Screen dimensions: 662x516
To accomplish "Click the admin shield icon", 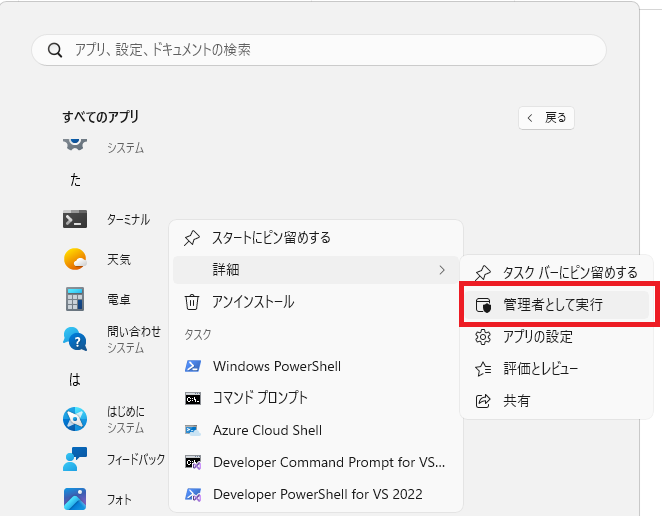I will [x=483, y=305].
